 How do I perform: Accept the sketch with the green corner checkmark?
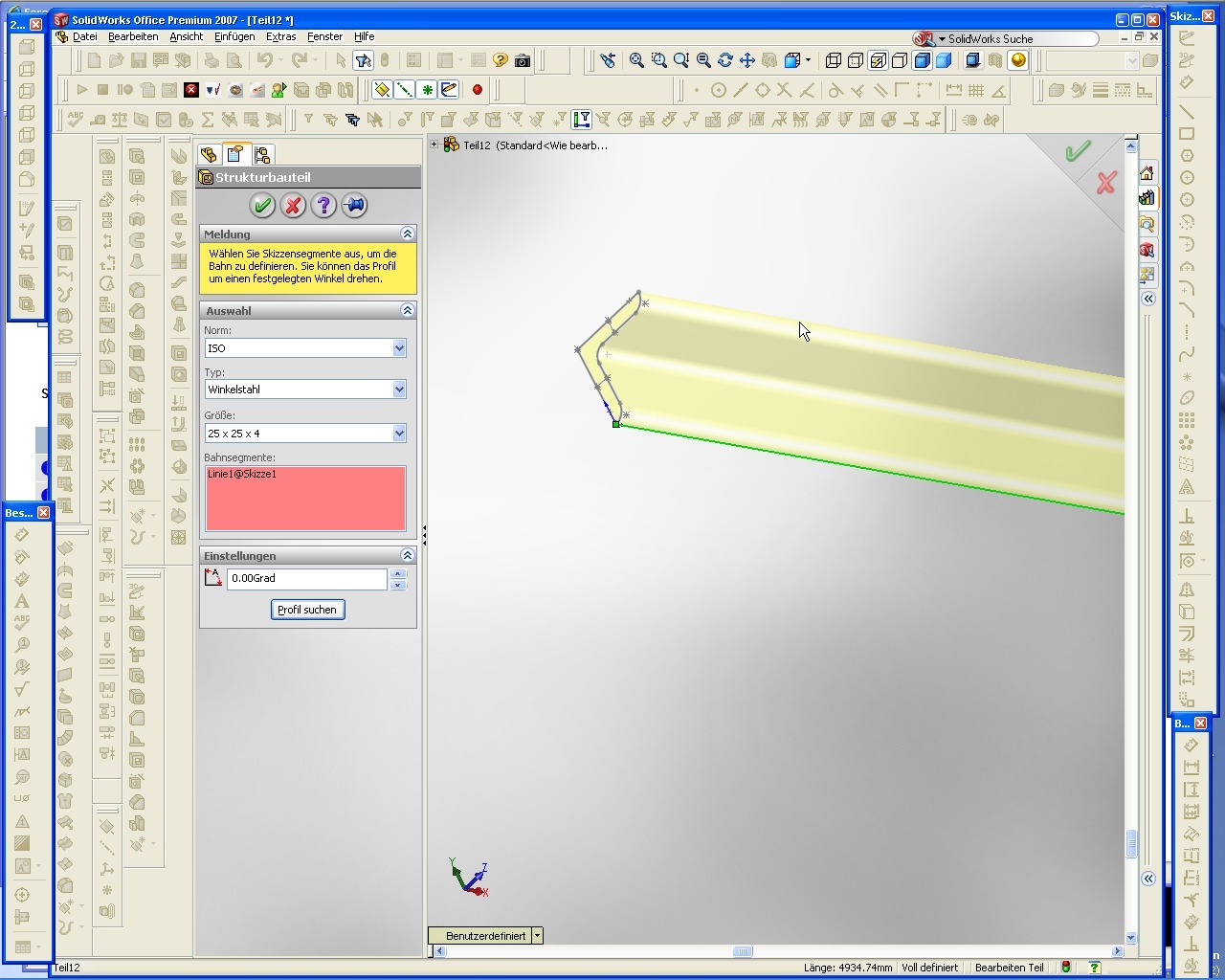pos(1079,151)
